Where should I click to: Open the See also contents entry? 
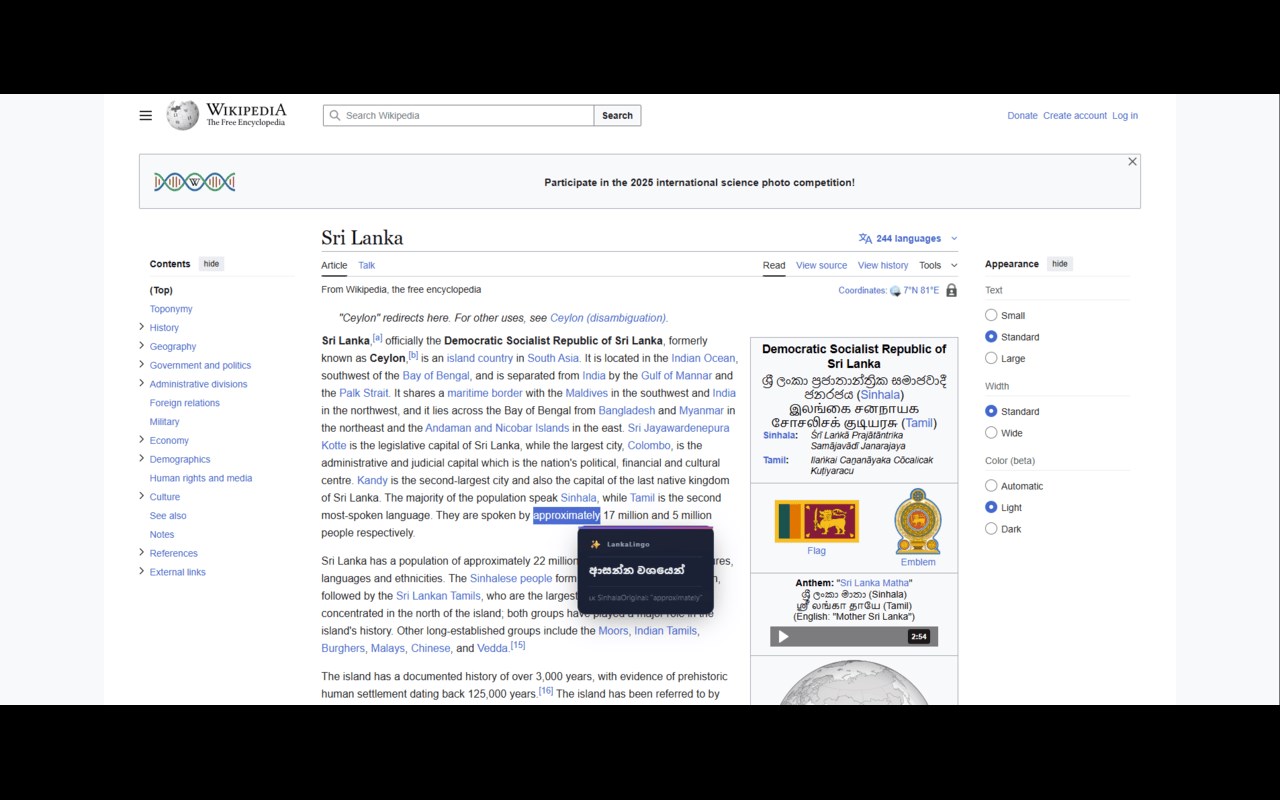(x=168, y=516)
